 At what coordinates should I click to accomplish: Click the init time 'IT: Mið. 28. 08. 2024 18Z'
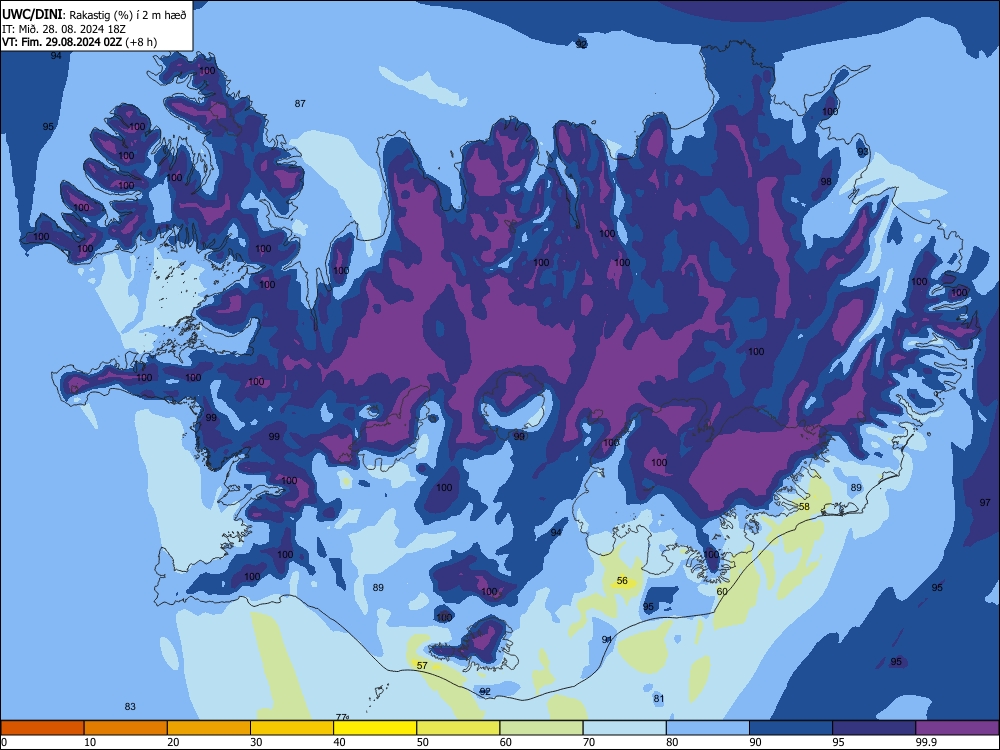point(63,29)
